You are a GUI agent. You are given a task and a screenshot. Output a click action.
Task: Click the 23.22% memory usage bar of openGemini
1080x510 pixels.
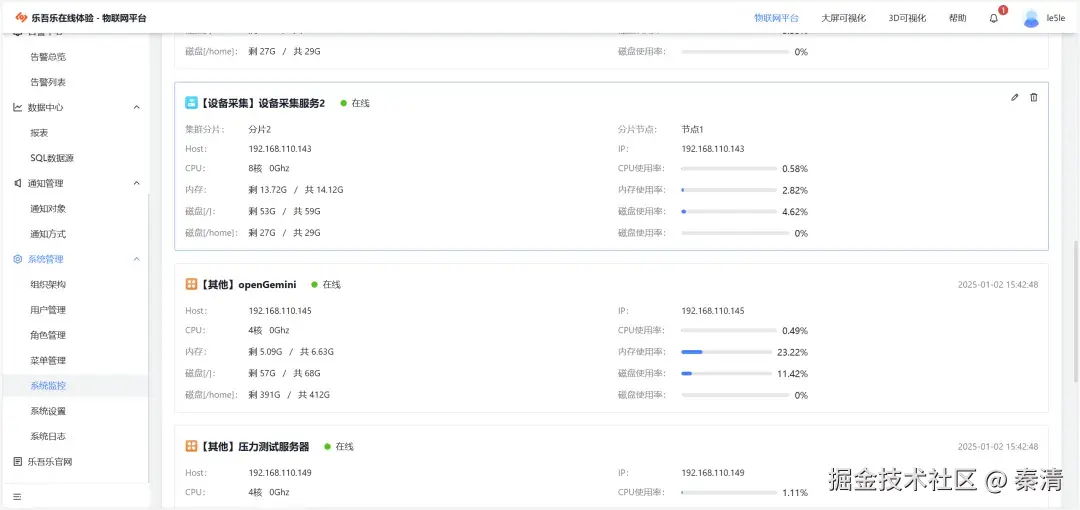[727, 352]
